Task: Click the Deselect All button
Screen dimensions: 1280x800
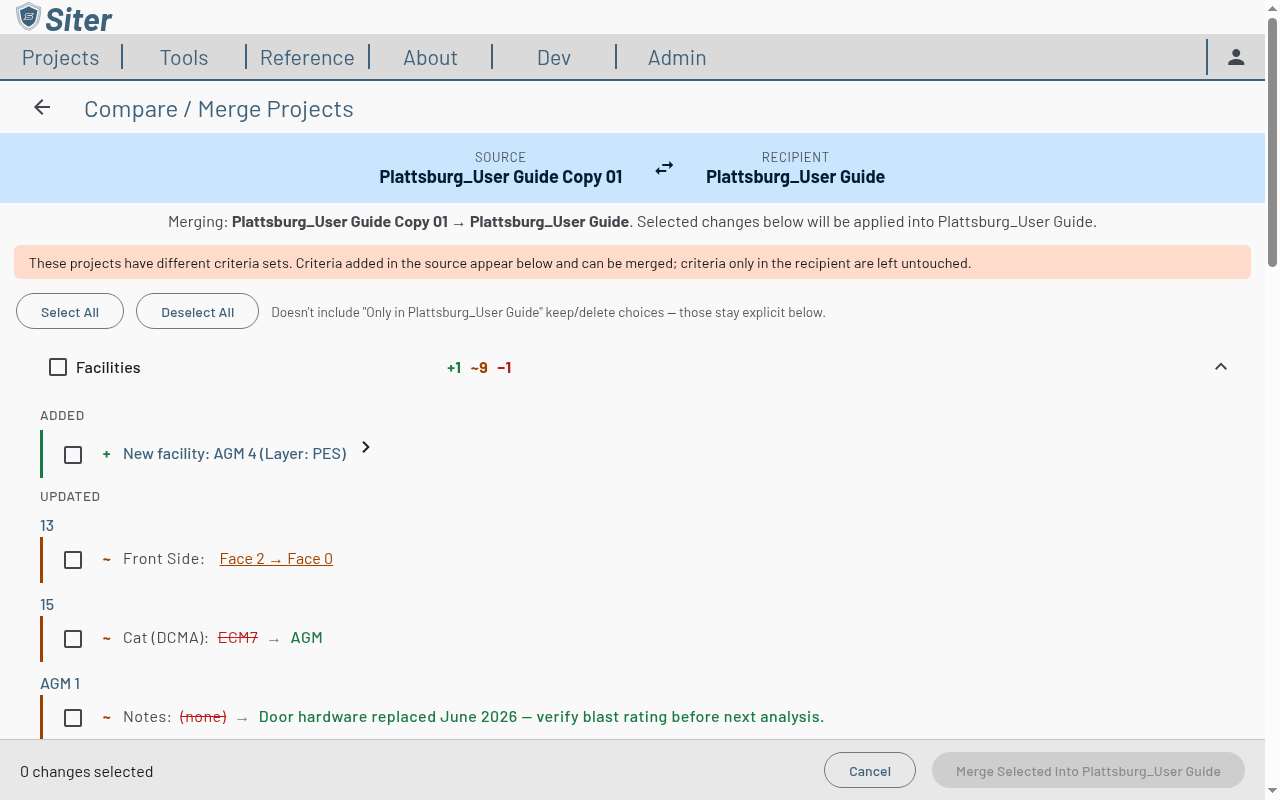Action: click(x=197, y=312)
